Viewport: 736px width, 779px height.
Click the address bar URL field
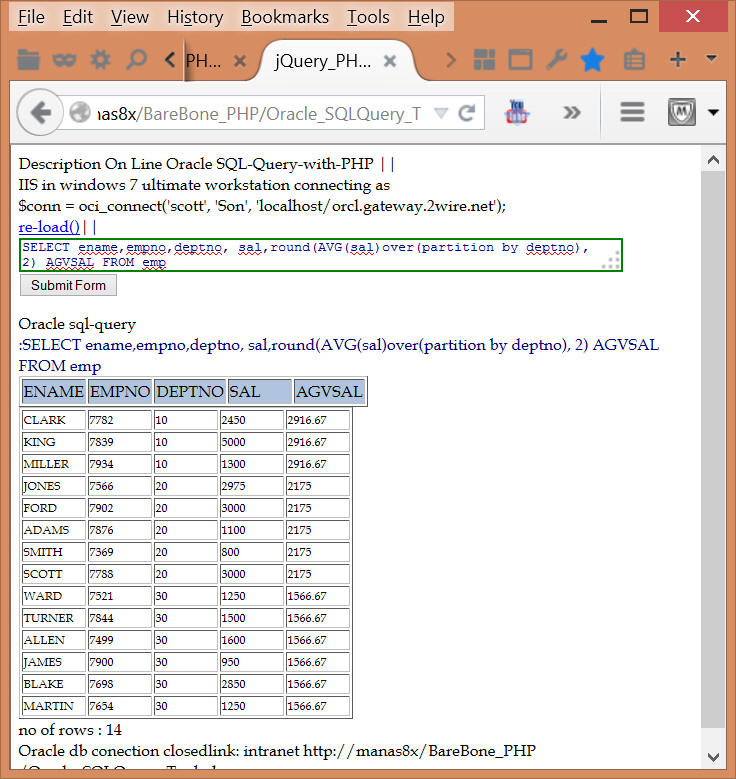tap(258, 113)
